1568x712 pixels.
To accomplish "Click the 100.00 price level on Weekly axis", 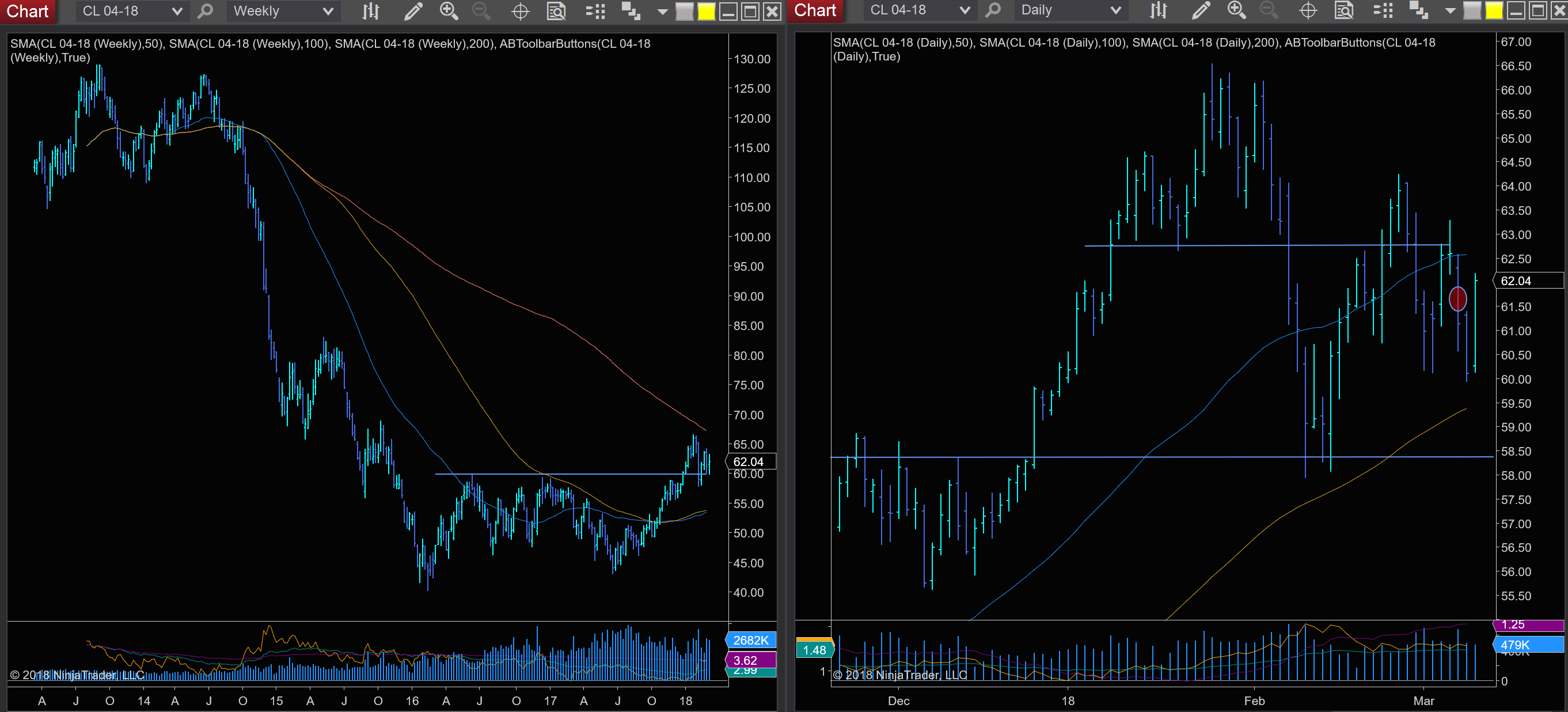I will 751,237.
